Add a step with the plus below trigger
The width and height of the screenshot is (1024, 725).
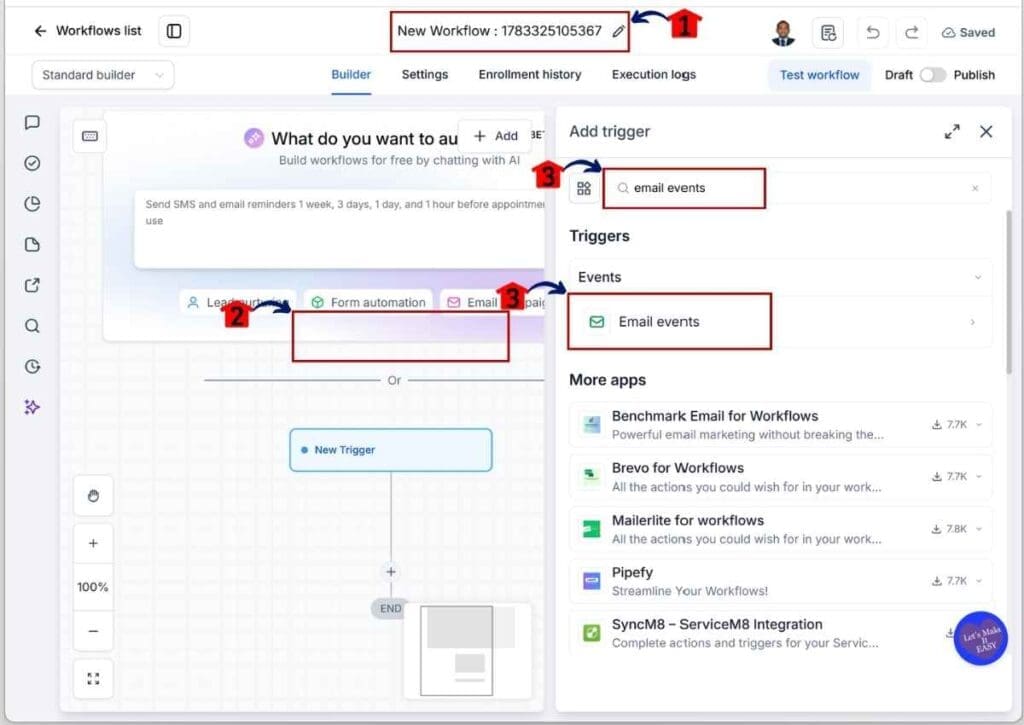click(391, 572)
